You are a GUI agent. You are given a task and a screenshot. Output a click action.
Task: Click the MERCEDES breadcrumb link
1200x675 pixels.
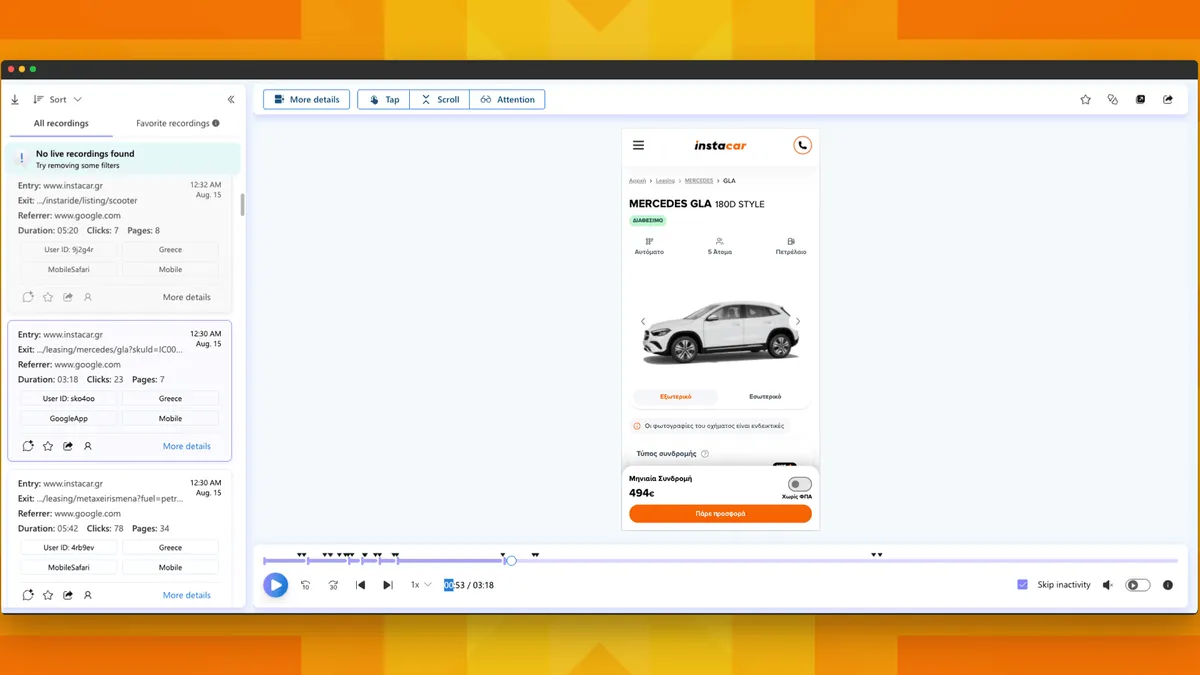click(x=699, y=181)
